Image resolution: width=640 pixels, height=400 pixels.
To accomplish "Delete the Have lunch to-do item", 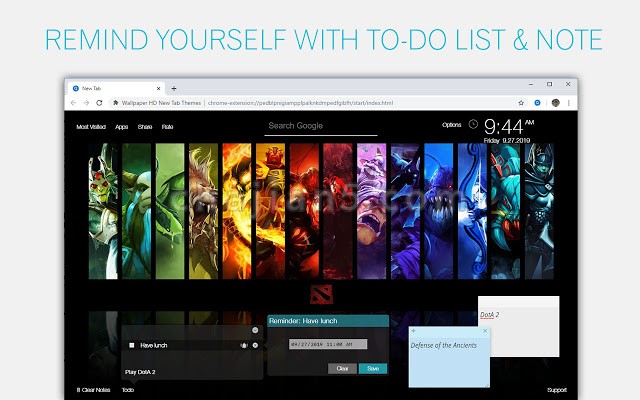I will pos(255,345).
